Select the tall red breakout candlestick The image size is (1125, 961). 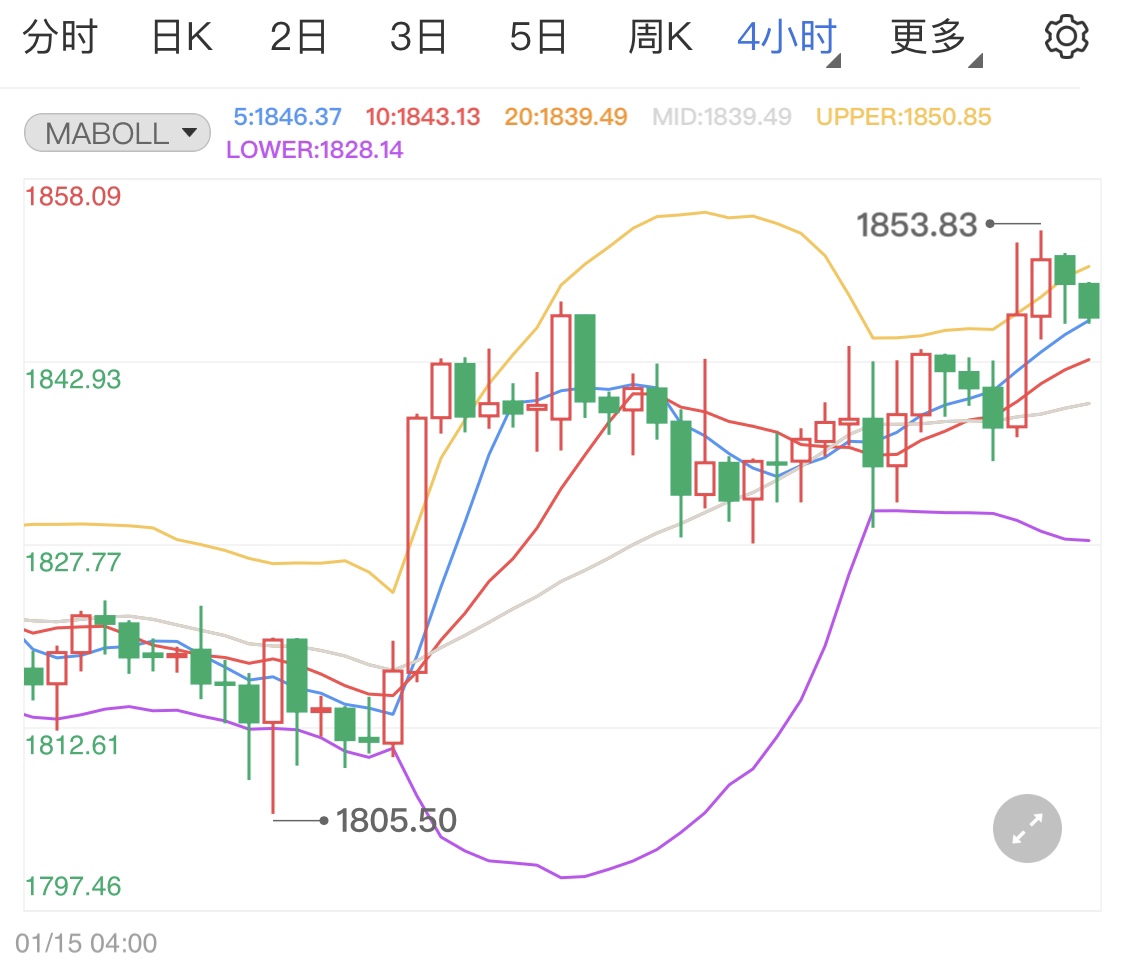(417, 545)
